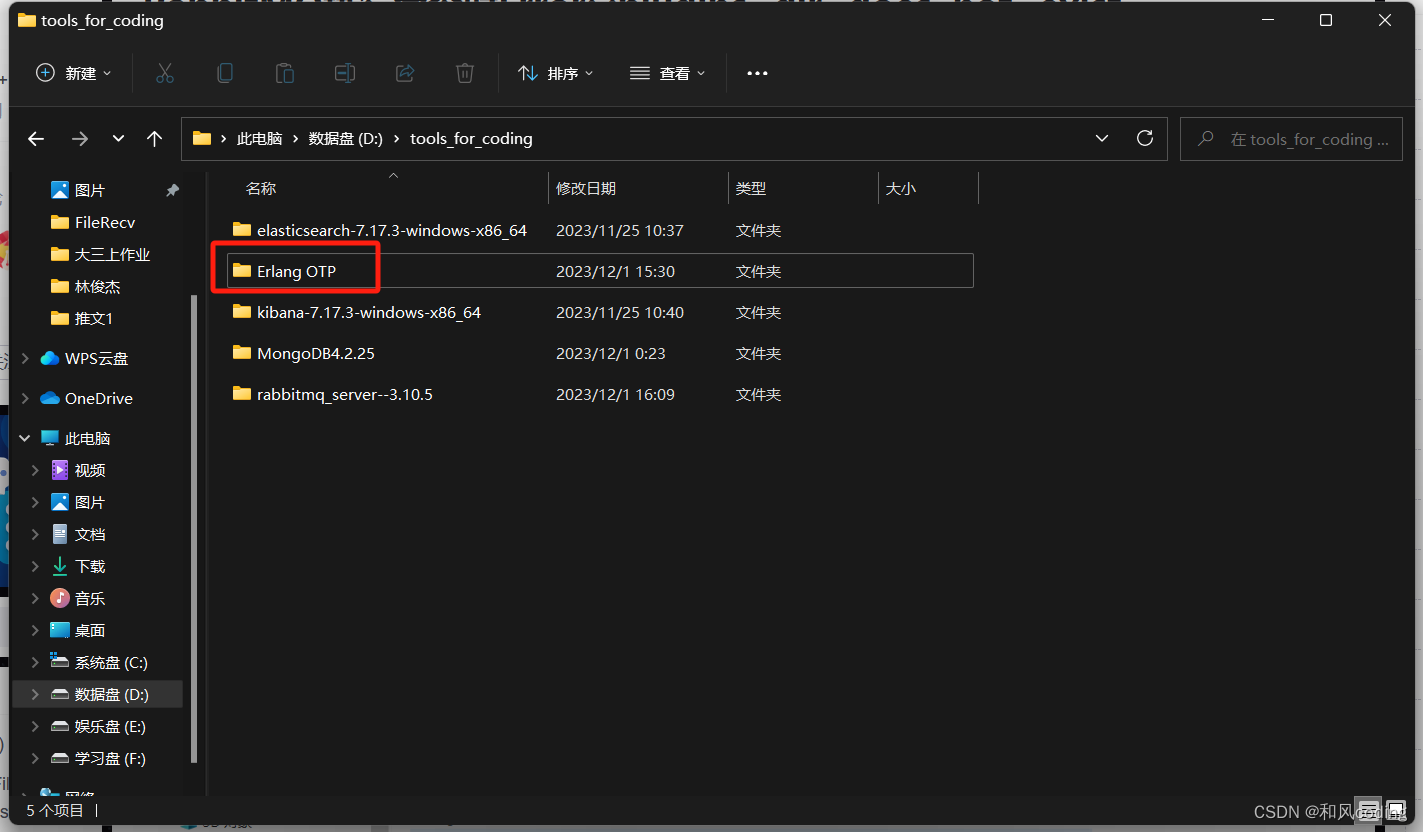Click the 此电脑 monitor icon in sidebar
This screenshot has width=1423, height=832.
[x=50, y=438]
